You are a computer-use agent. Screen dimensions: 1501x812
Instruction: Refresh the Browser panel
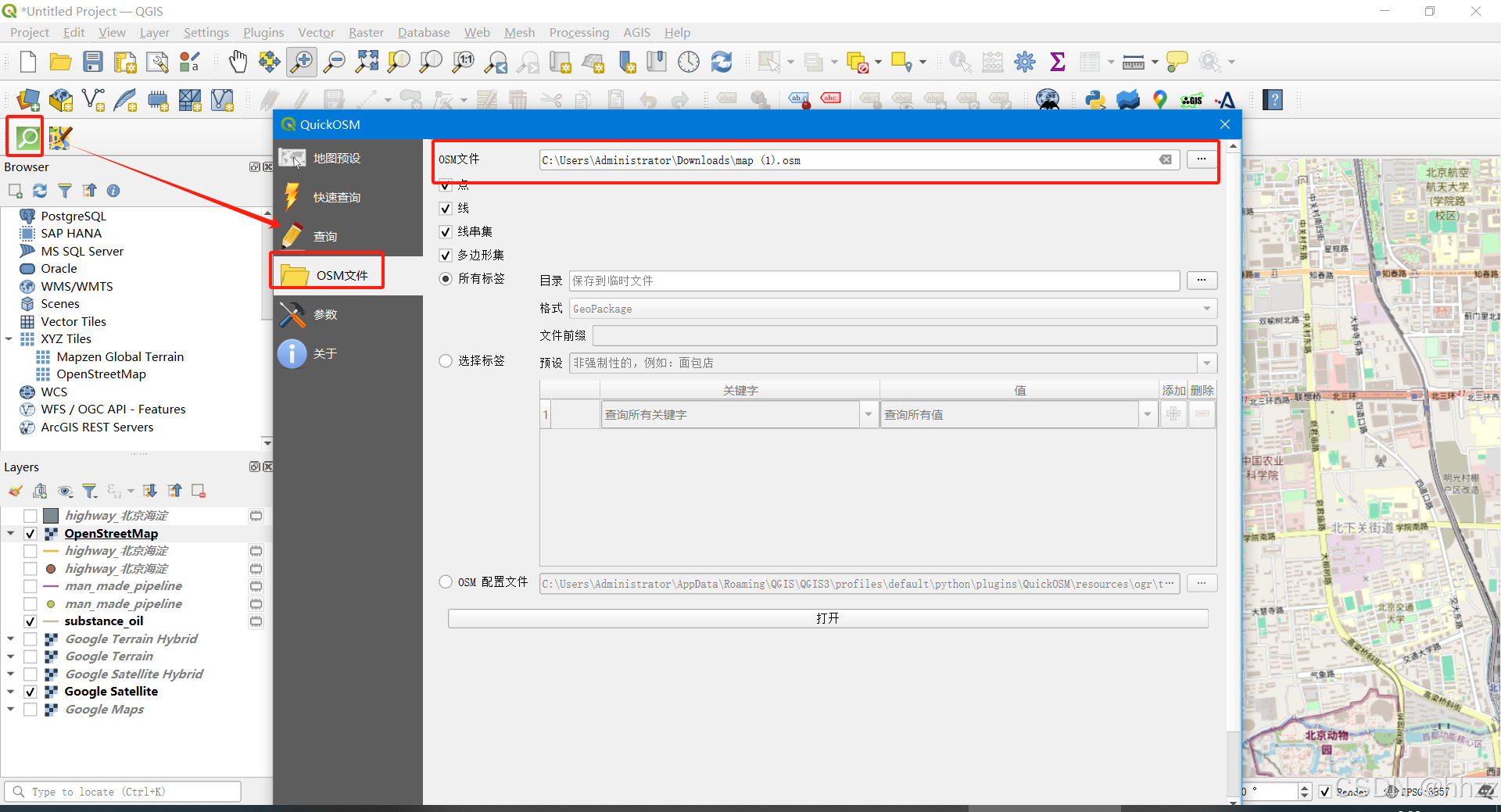coord(40,191)
